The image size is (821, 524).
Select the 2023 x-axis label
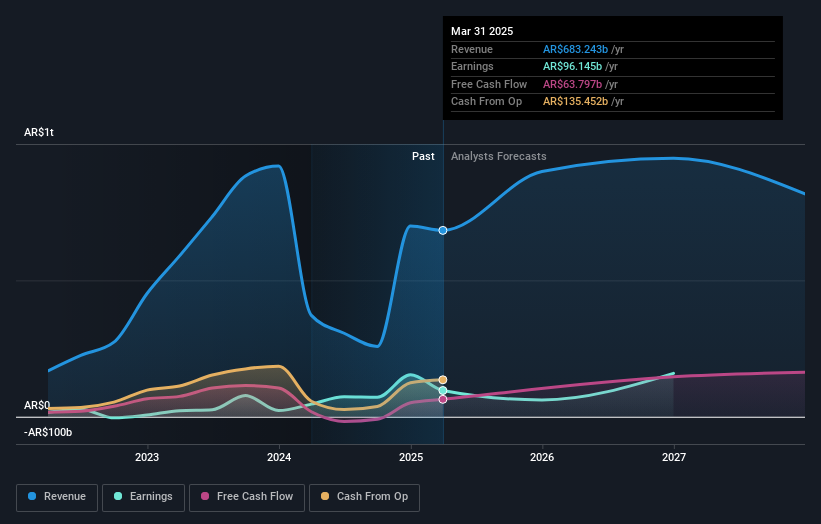[147, 457]
